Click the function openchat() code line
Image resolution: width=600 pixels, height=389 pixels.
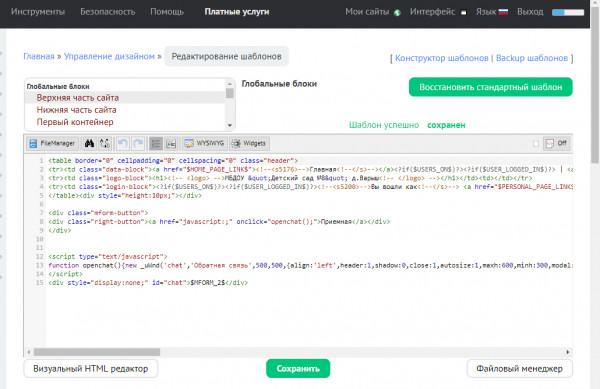coord(310,265)
